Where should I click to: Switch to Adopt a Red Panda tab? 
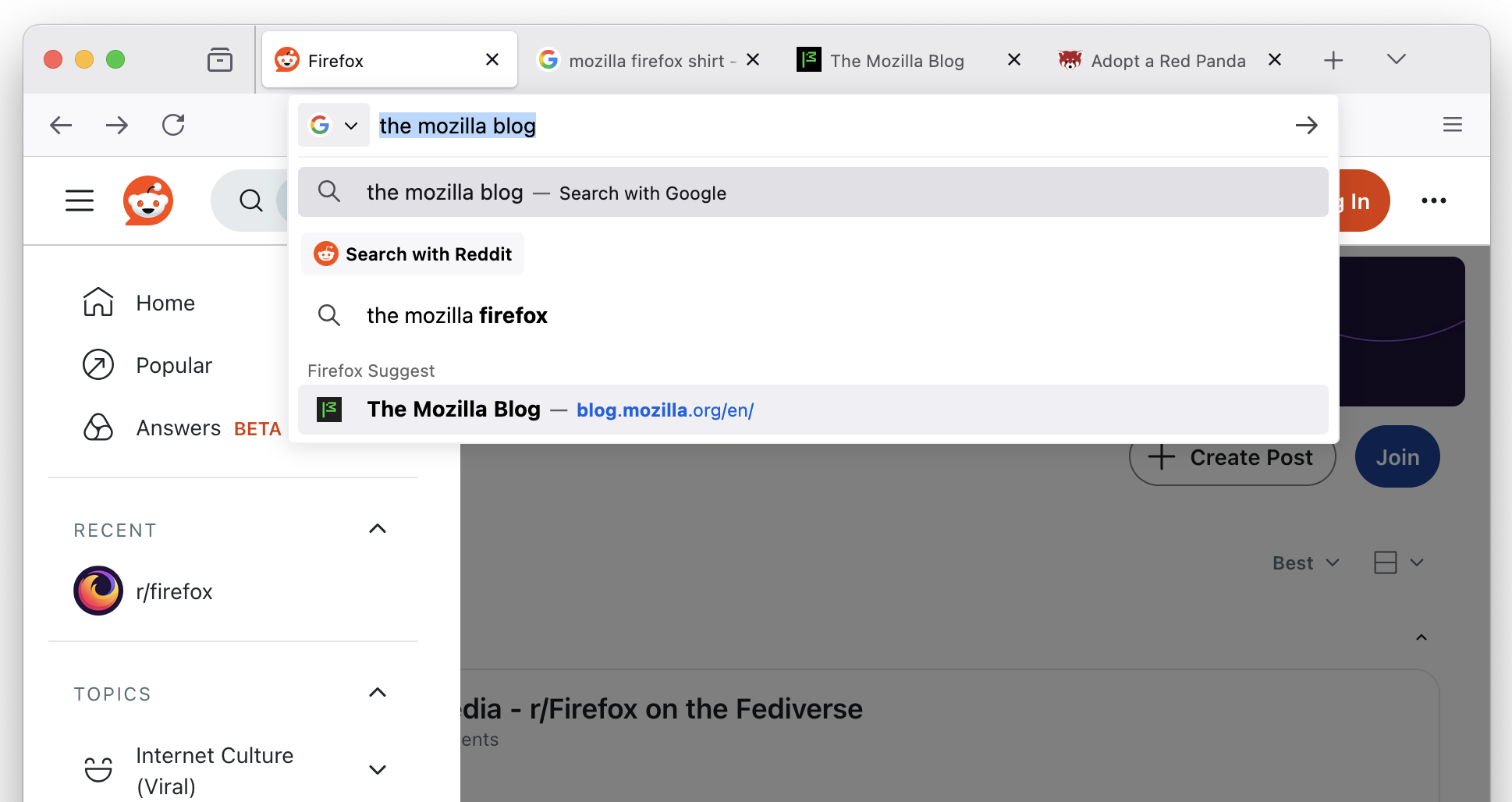(1167, 61)
